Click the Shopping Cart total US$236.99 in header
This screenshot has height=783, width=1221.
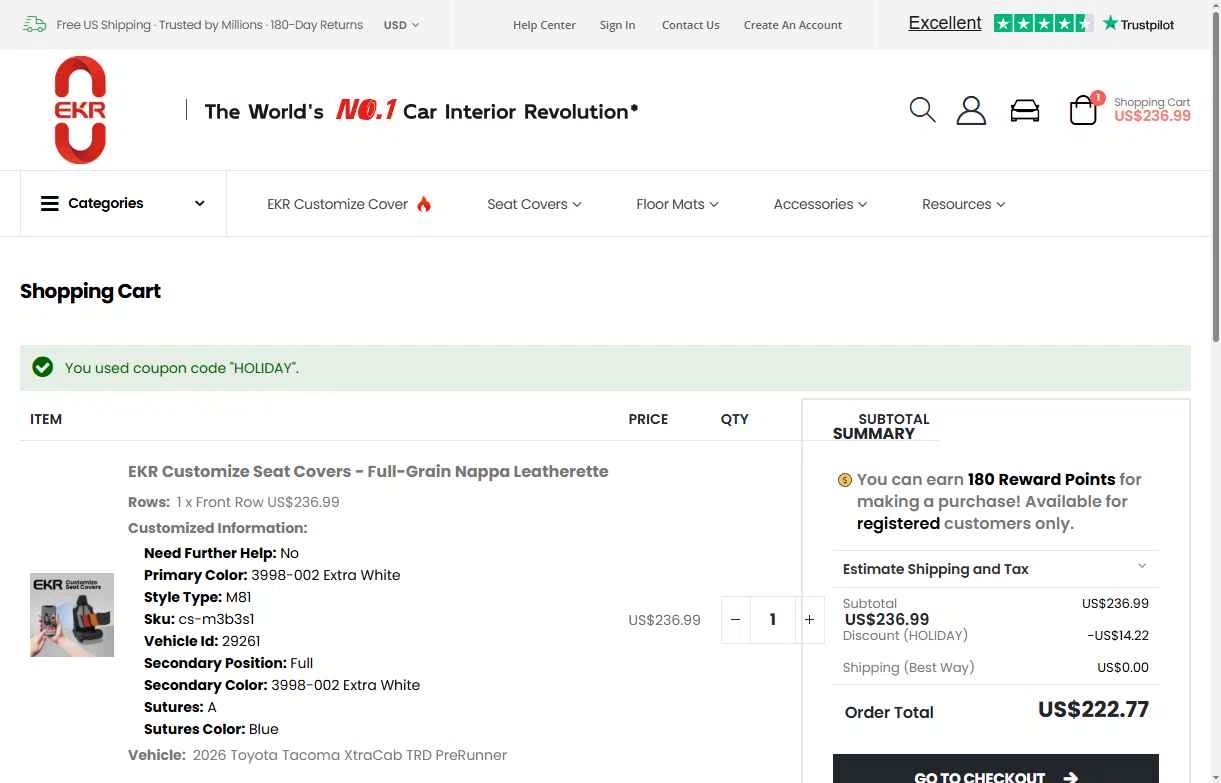coord(1152,116)
